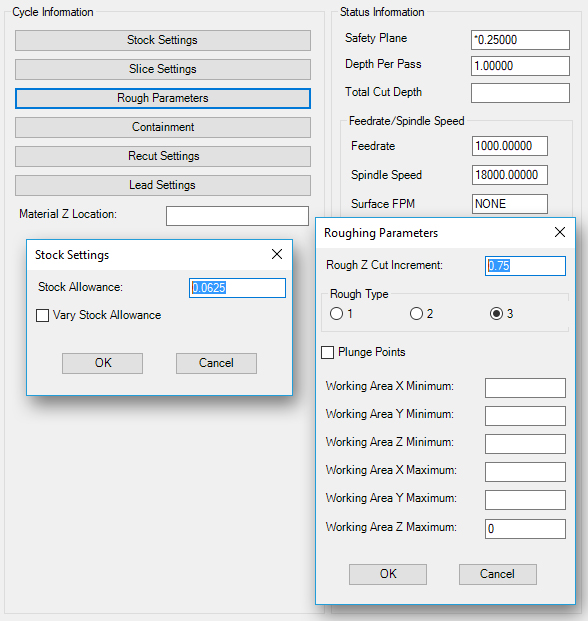
Task: Close the Roughing Parameters dialog
Action: (559, 232)
